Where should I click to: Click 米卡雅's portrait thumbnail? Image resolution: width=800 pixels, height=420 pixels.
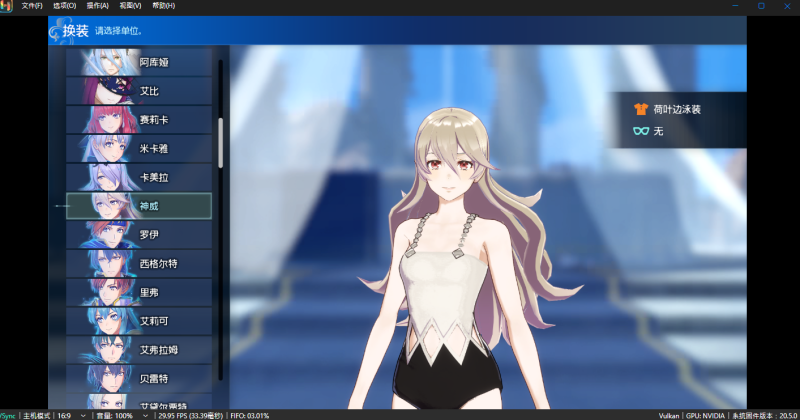point(108,149)
